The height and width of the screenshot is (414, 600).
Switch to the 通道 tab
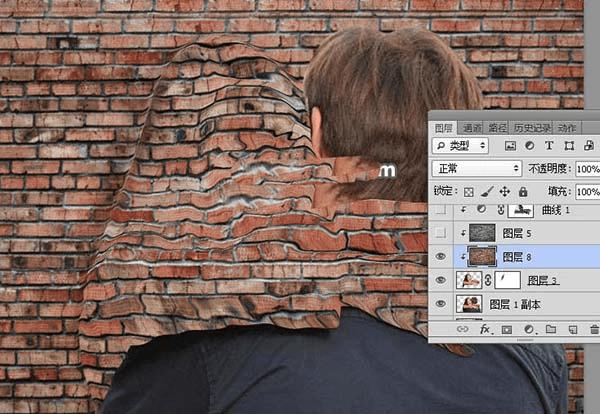click(x=472, y=128)
